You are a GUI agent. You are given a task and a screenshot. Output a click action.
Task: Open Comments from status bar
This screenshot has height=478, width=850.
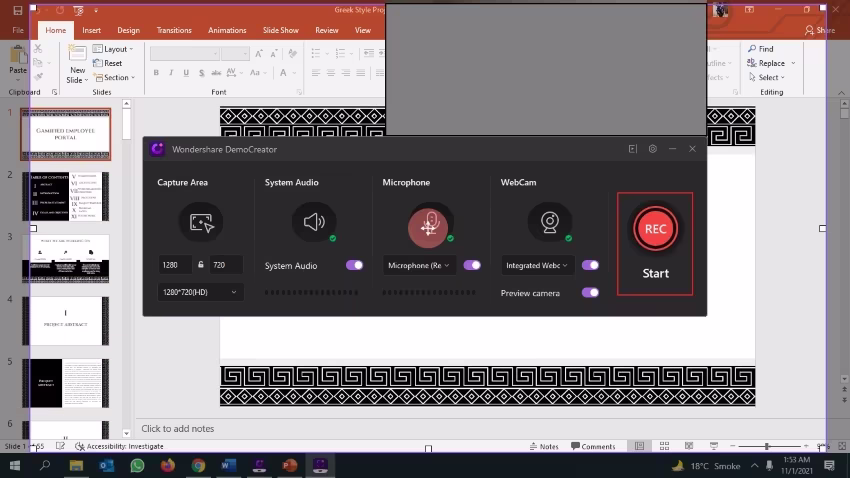(x=593, y=447)
